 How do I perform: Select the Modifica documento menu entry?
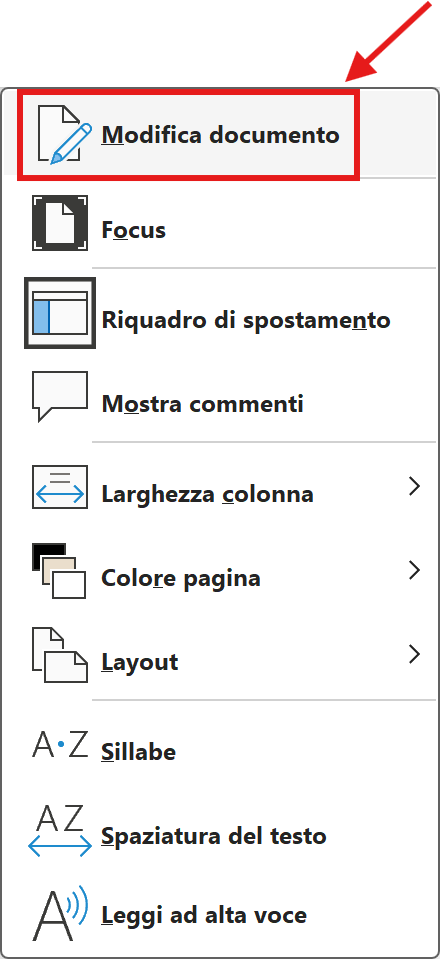pos(188,135)
